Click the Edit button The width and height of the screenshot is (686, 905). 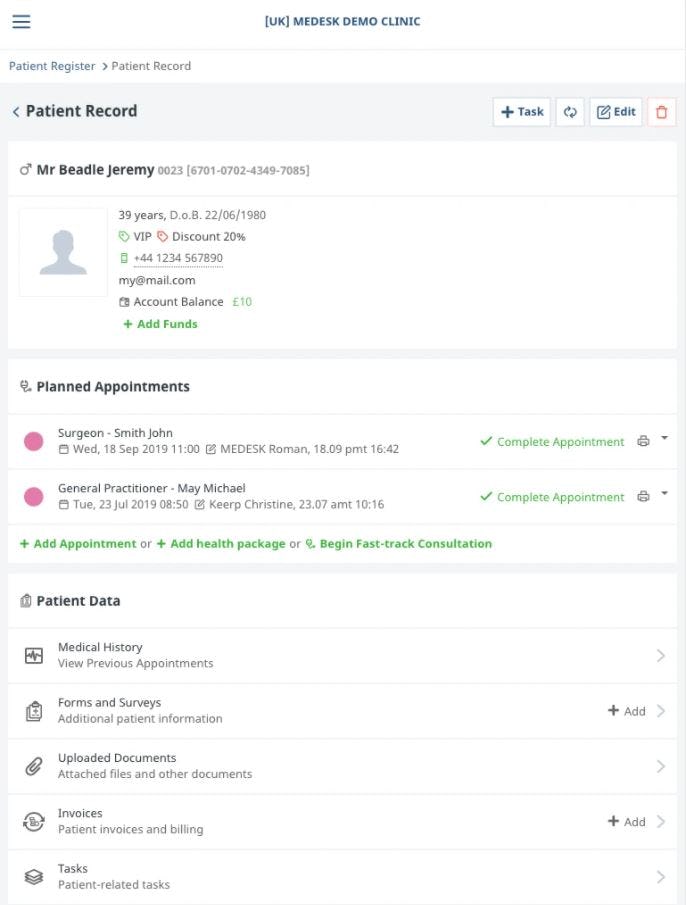pyautogui.click(x=616, y=112)
